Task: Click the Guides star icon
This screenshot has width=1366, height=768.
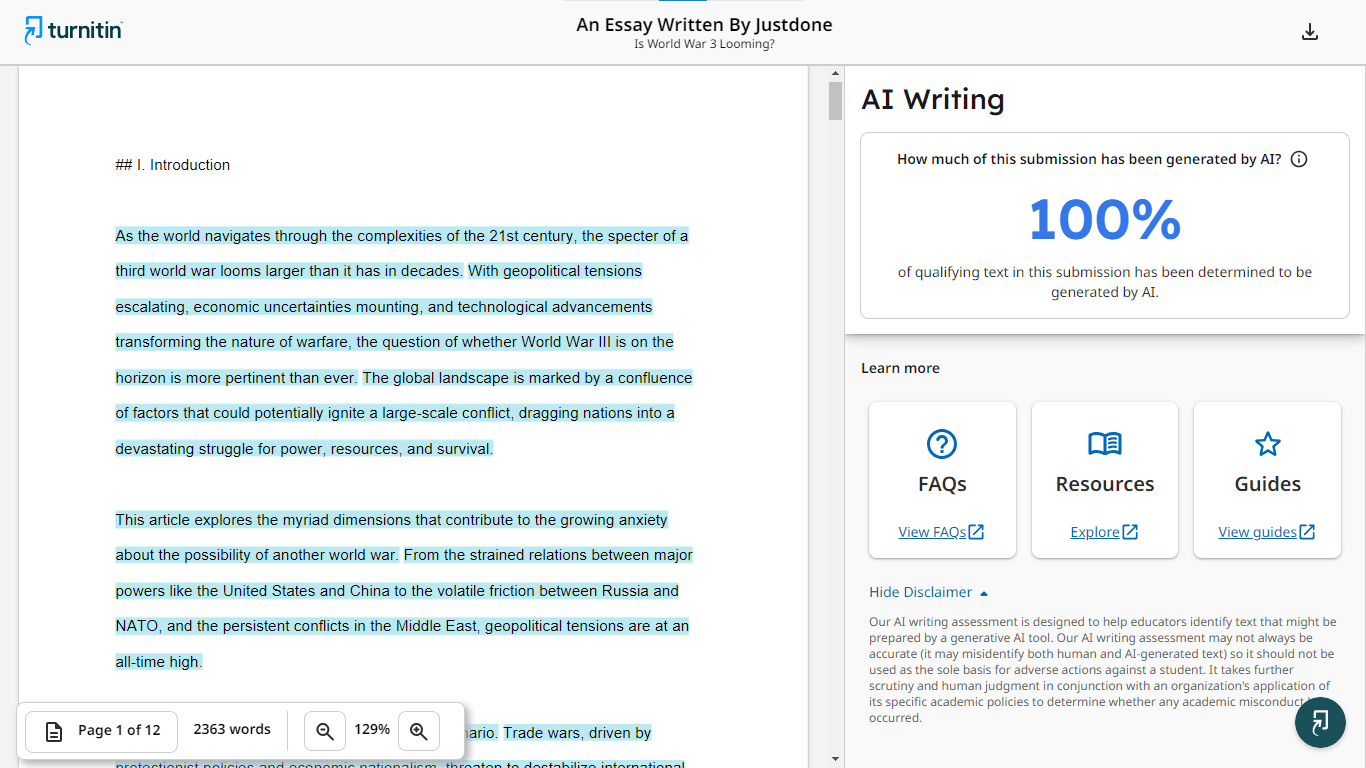Action: pyautogui.click(x=1267, y=444)
